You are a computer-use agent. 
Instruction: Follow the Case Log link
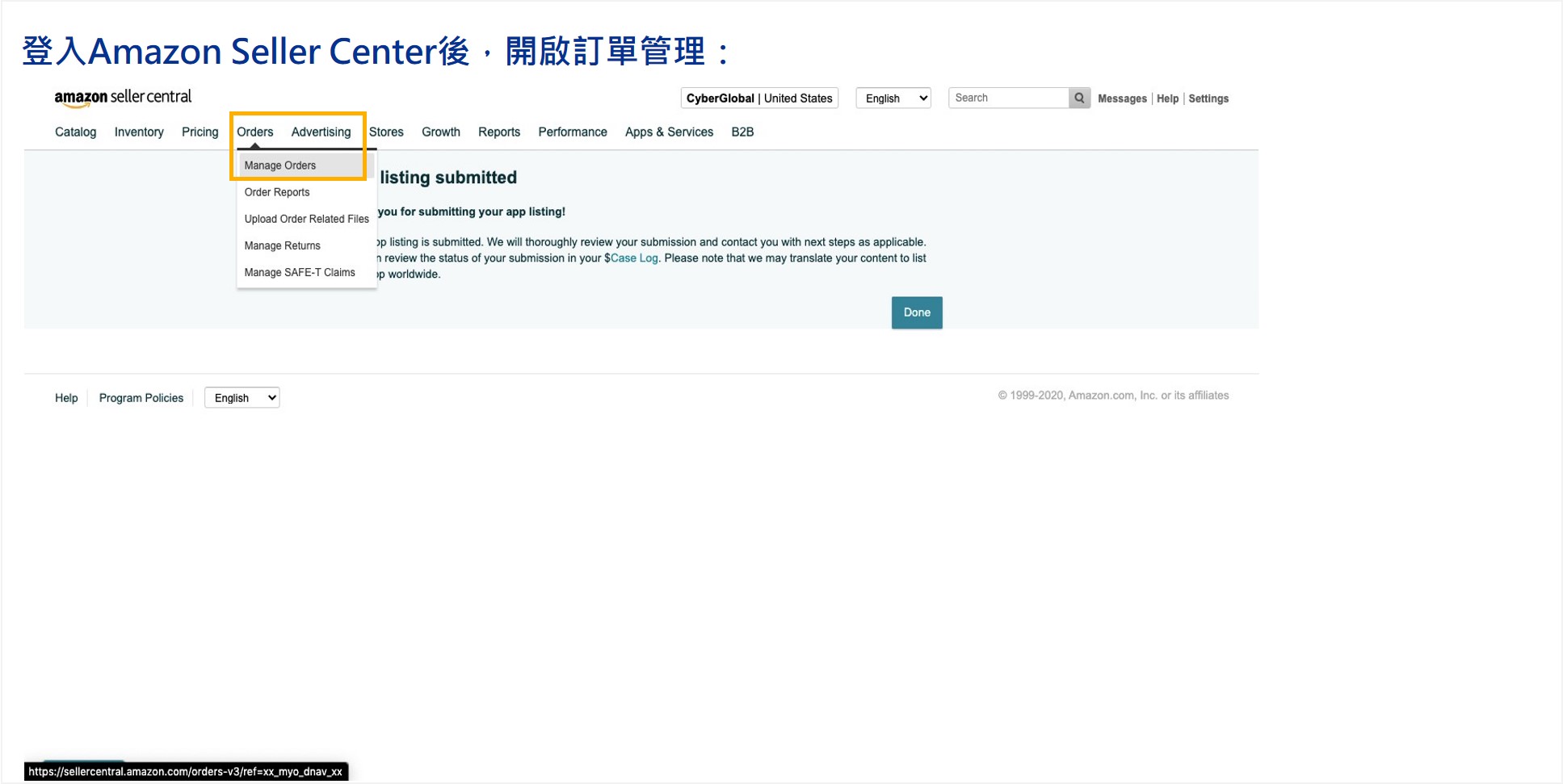point(634,258)
